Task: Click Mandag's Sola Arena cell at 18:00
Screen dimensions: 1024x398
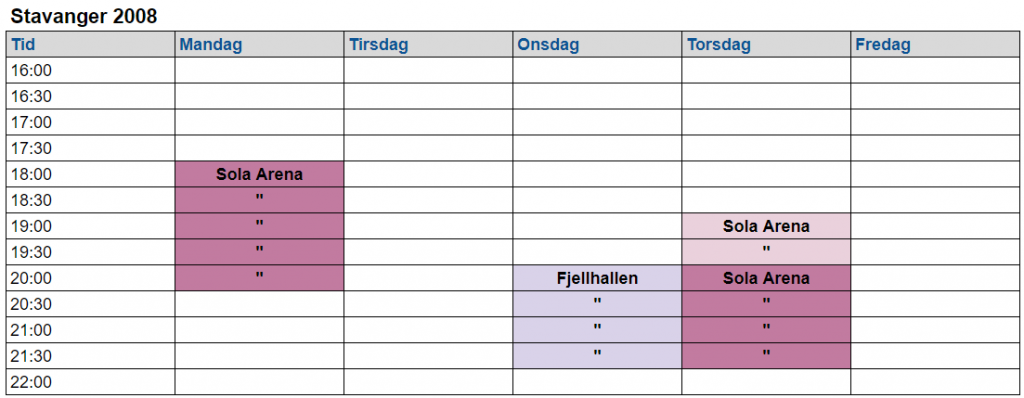Action: (x=259, y=174)
